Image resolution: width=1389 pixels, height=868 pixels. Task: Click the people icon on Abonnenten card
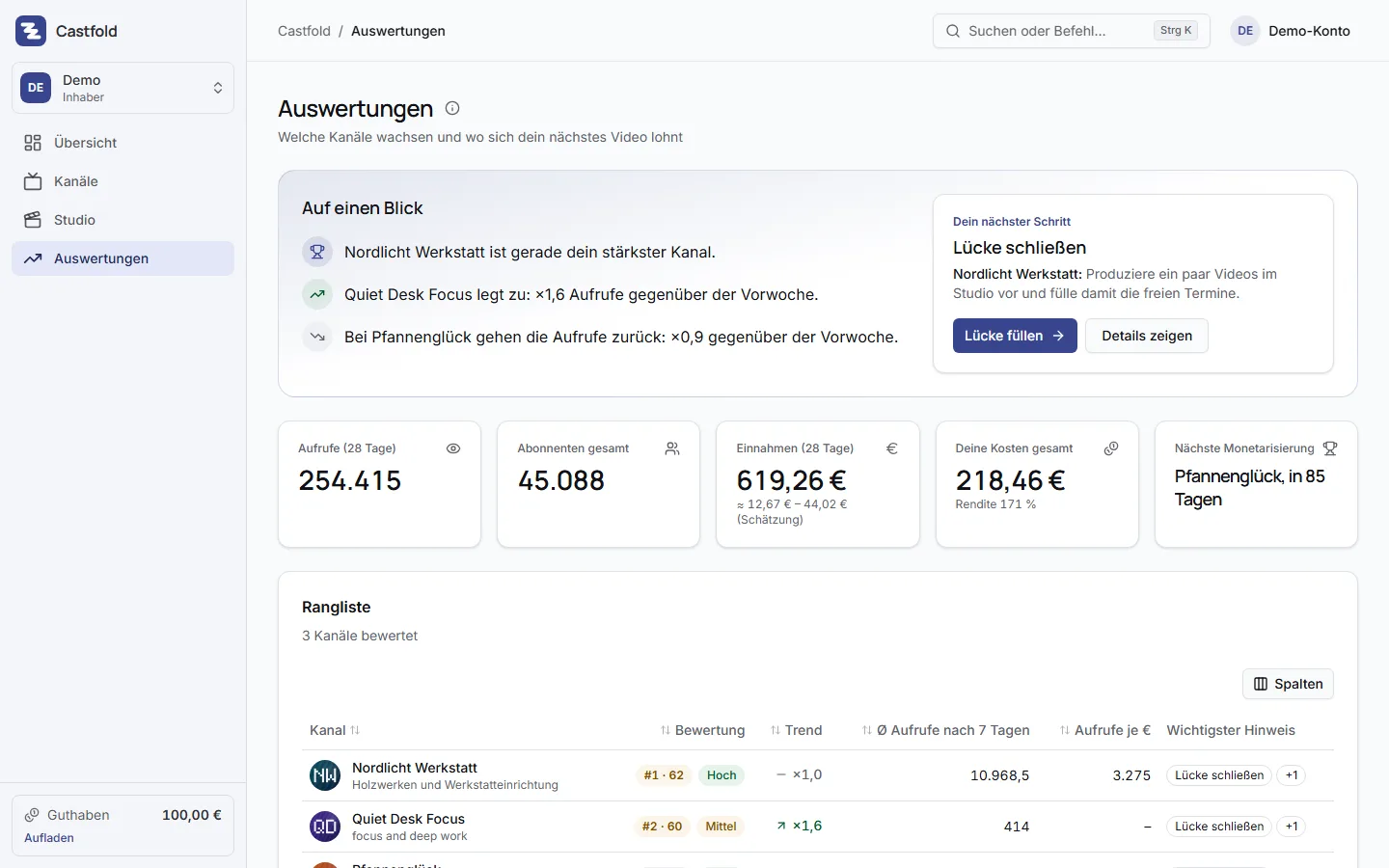672,448
